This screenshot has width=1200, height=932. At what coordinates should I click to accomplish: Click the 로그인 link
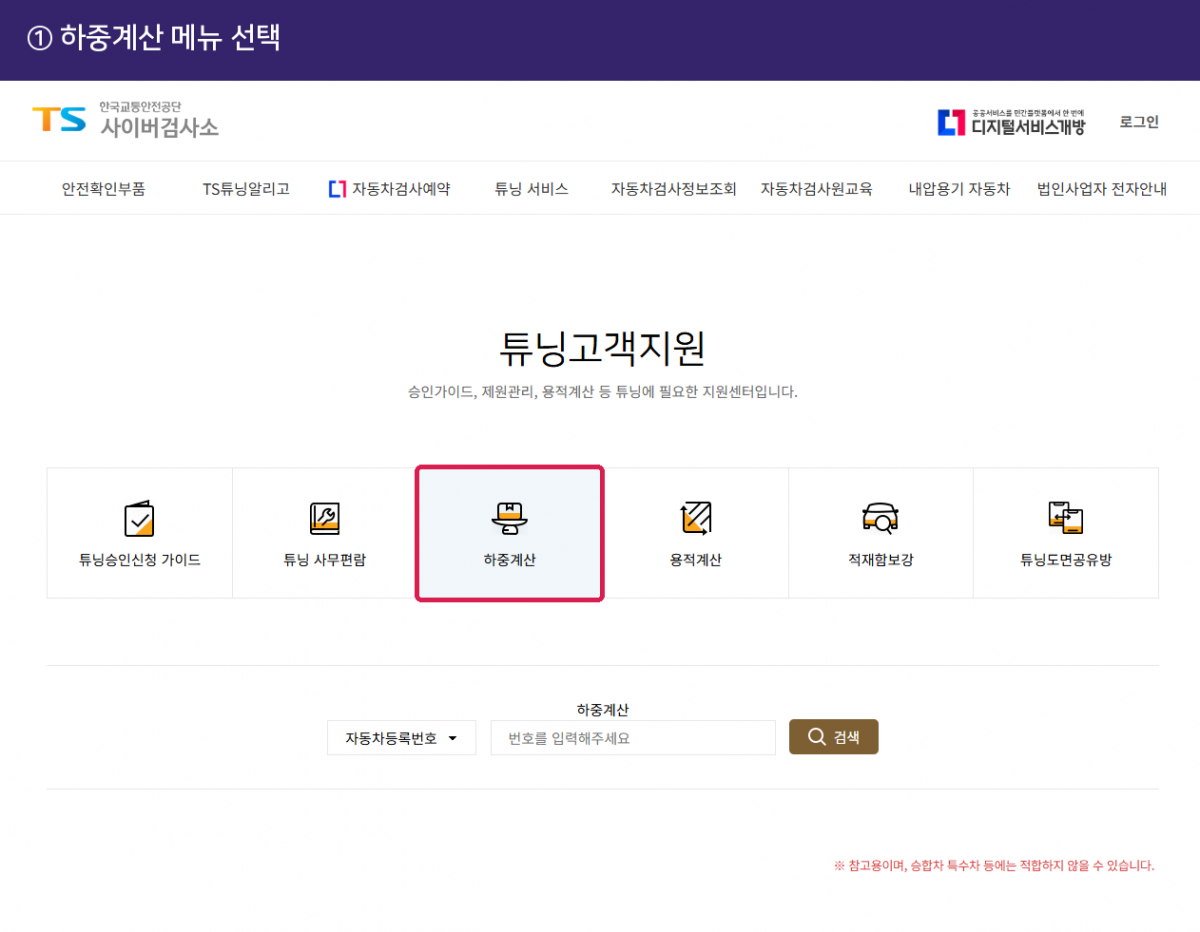click(1139, 122)
